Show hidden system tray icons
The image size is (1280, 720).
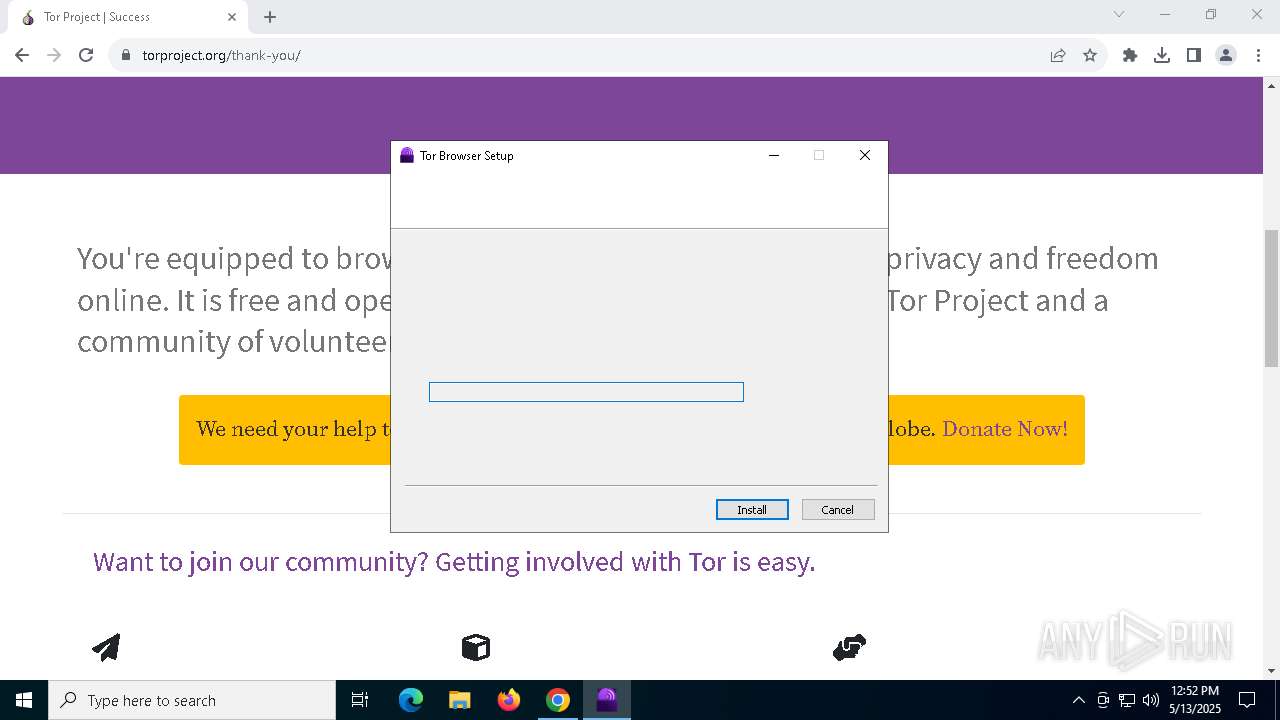pos(1078,700)
